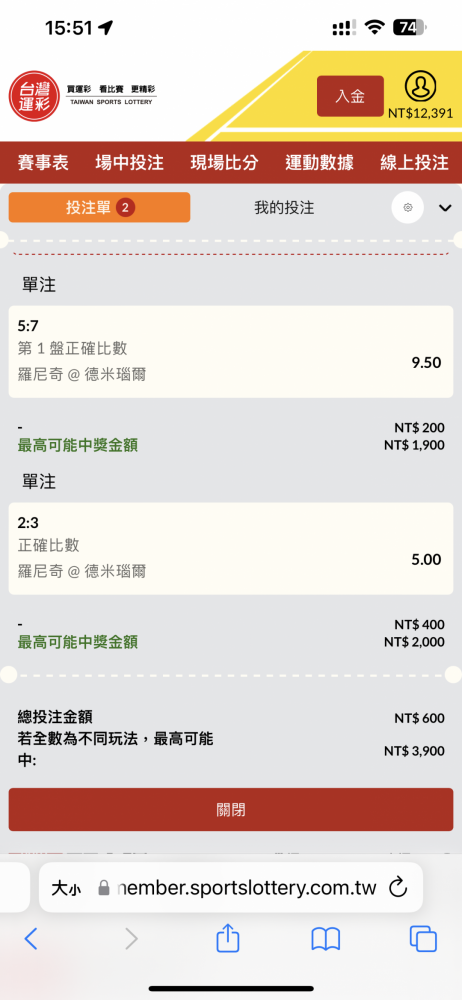The image size is (462, 1000).
Task: Open 場中投注 menu item
Action: coord(130,163)
